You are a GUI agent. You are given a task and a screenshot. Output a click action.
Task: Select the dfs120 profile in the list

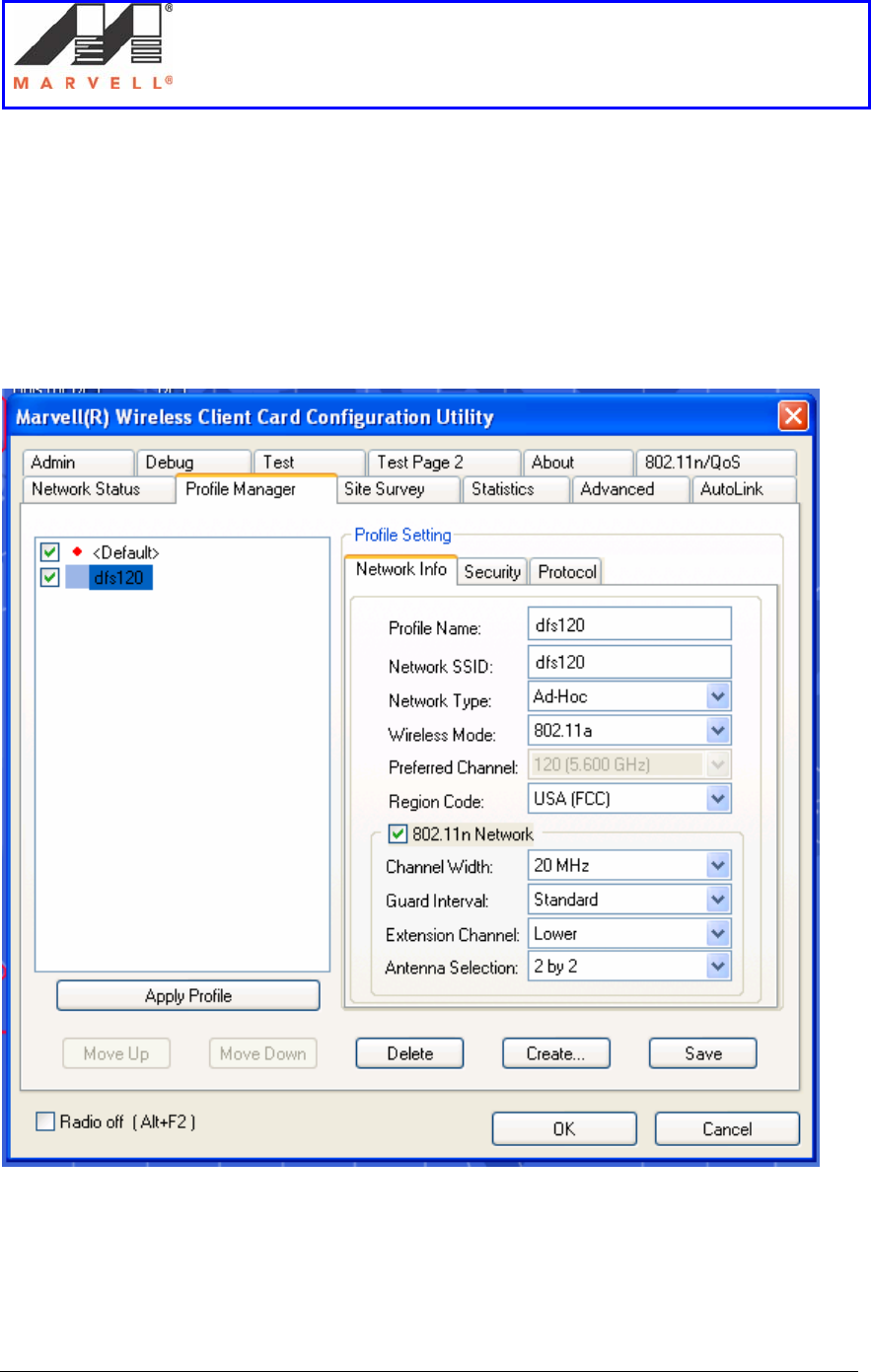tap(119, 578)
